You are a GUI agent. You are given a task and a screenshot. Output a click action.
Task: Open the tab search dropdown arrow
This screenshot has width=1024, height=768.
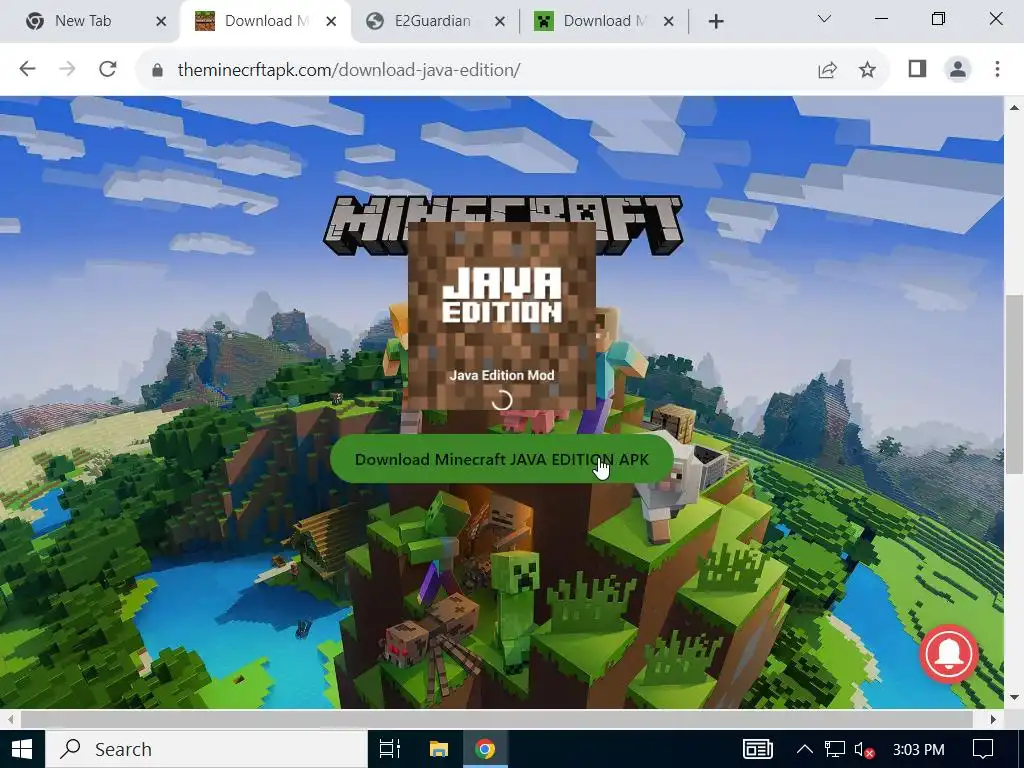point(824,19)
